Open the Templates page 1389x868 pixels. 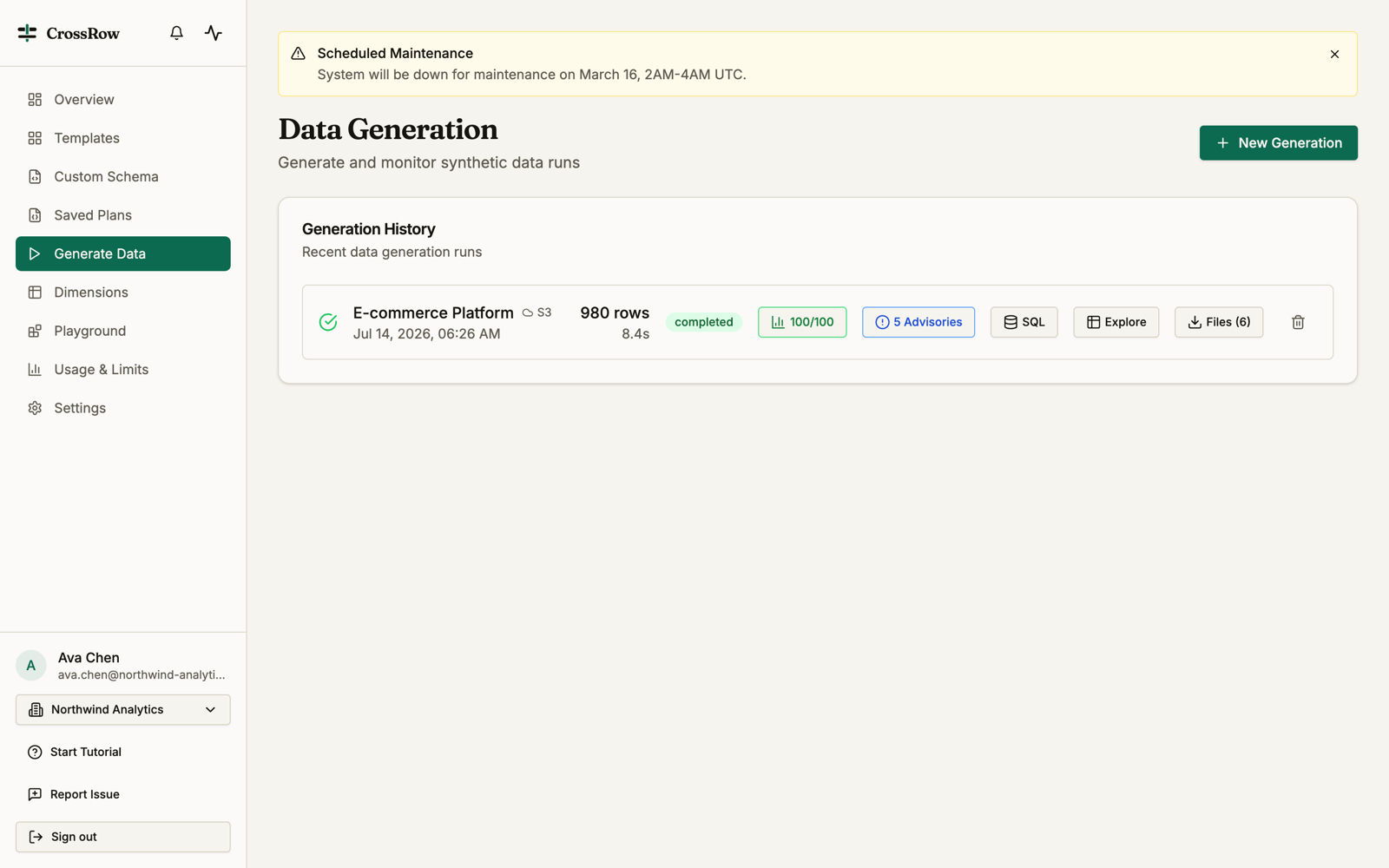pos(123,138)
